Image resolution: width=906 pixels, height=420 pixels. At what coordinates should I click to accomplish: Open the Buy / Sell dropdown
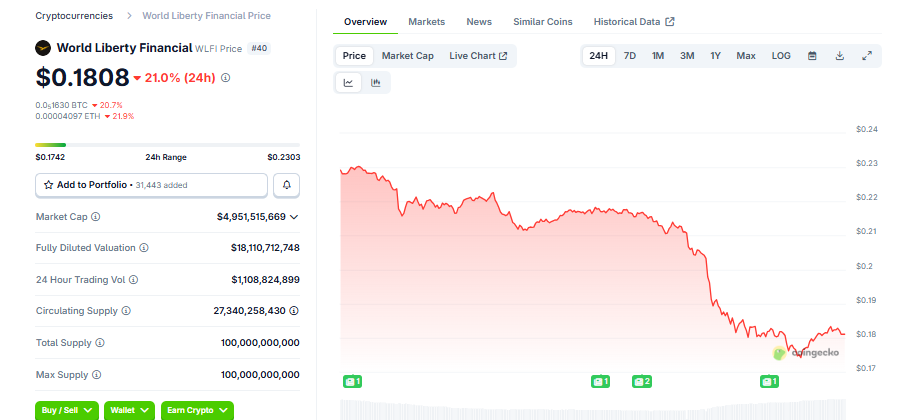click(x=67, y=410)
